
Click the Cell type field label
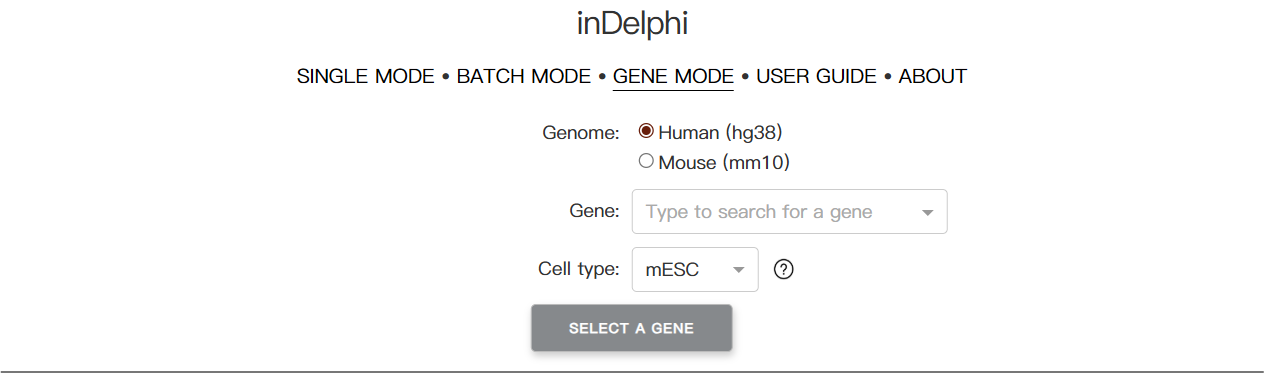[579, 270]
